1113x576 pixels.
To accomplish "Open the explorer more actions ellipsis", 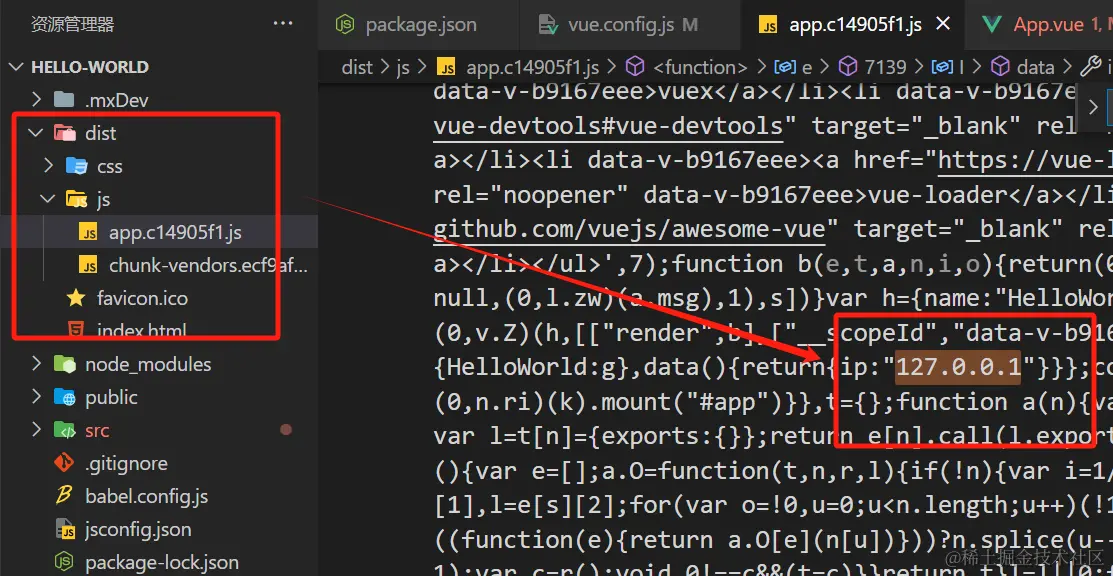I will click(x=283, y=25).
